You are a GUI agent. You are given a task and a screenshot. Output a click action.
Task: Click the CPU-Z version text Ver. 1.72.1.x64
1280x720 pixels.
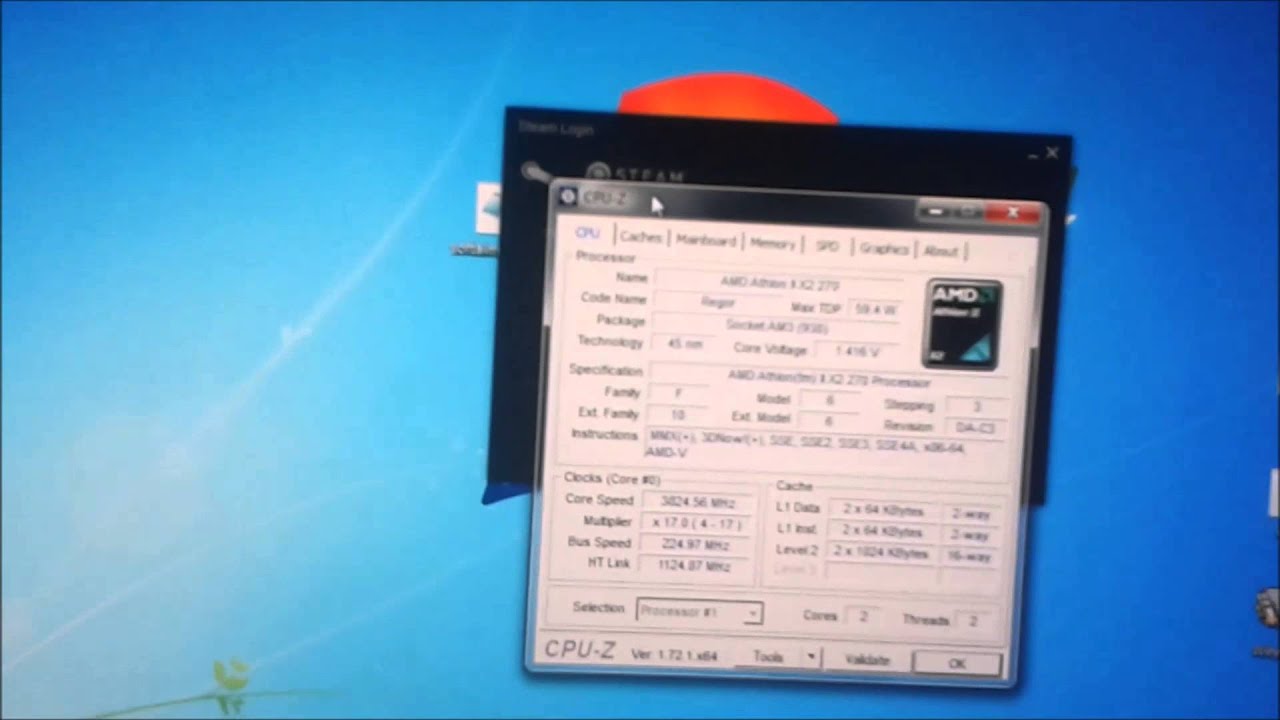pyautogui.click(x=672, y=653)
